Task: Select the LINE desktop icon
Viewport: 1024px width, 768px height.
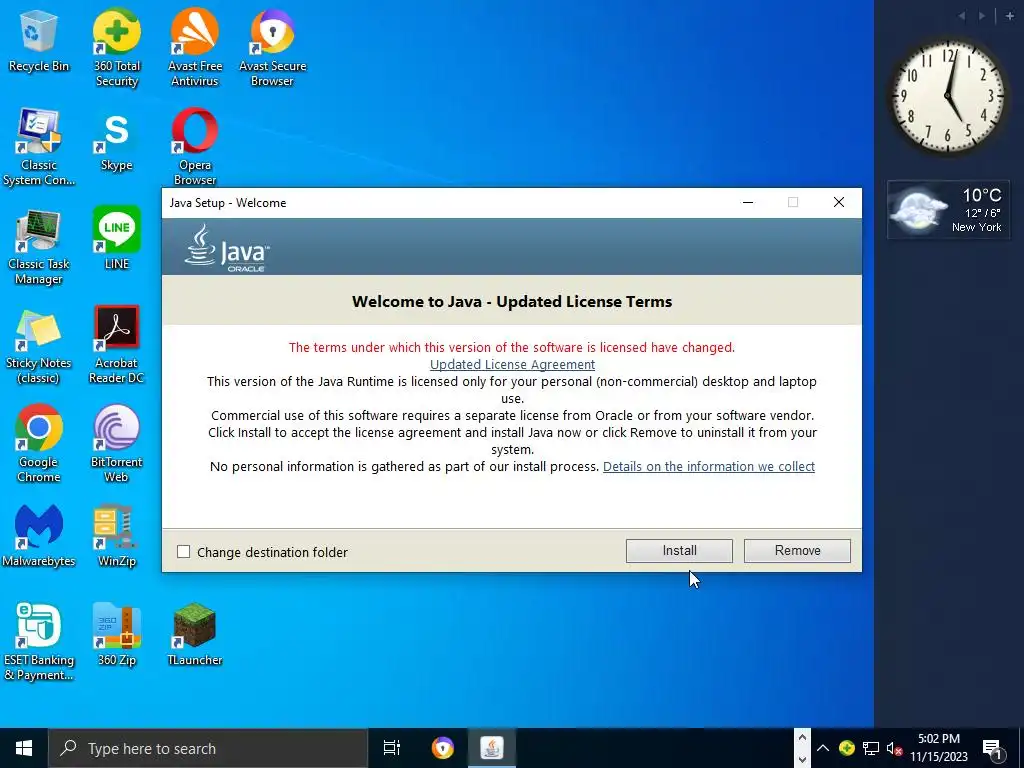Action: [x=116, y=238]
